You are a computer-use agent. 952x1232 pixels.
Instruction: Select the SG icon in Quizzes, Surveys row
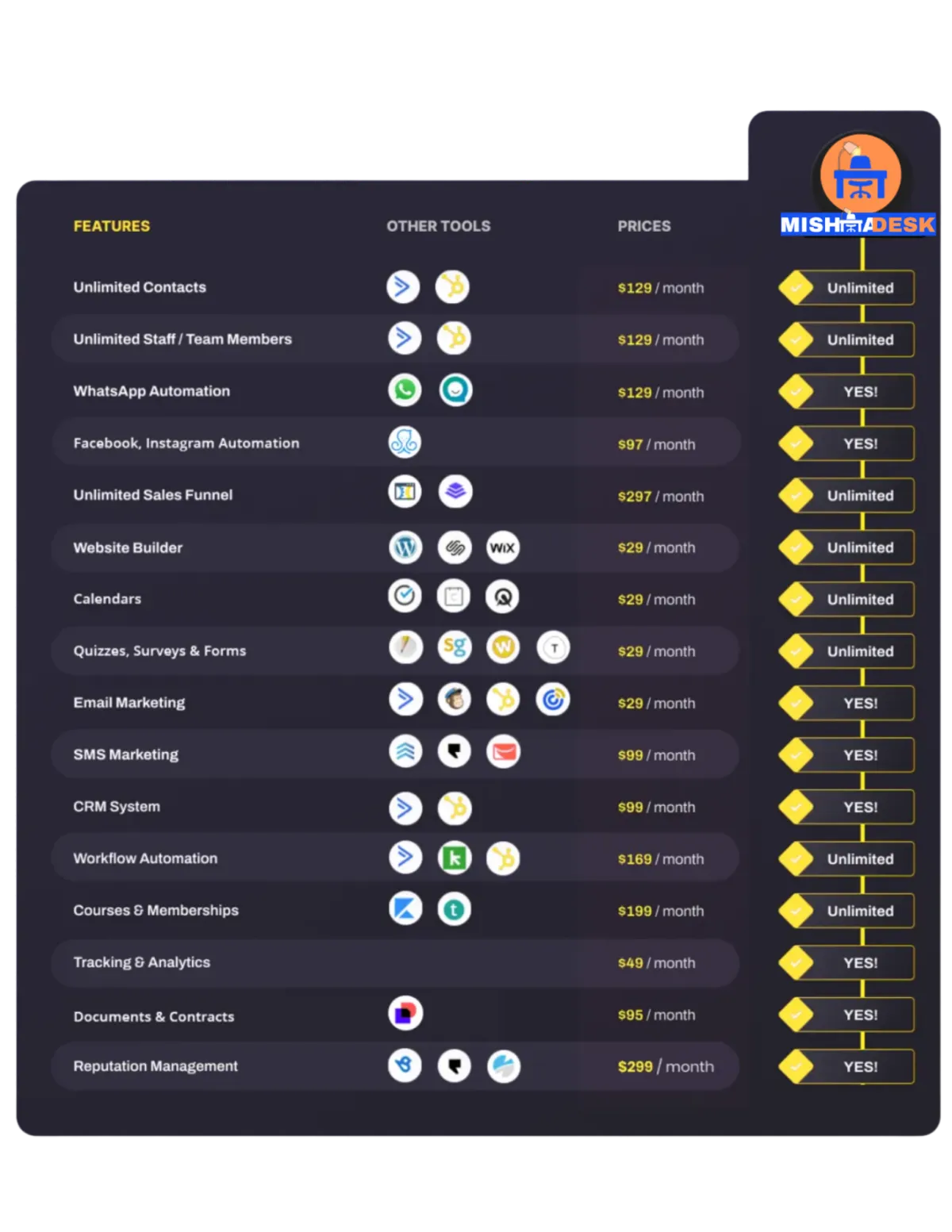[455, 647]
